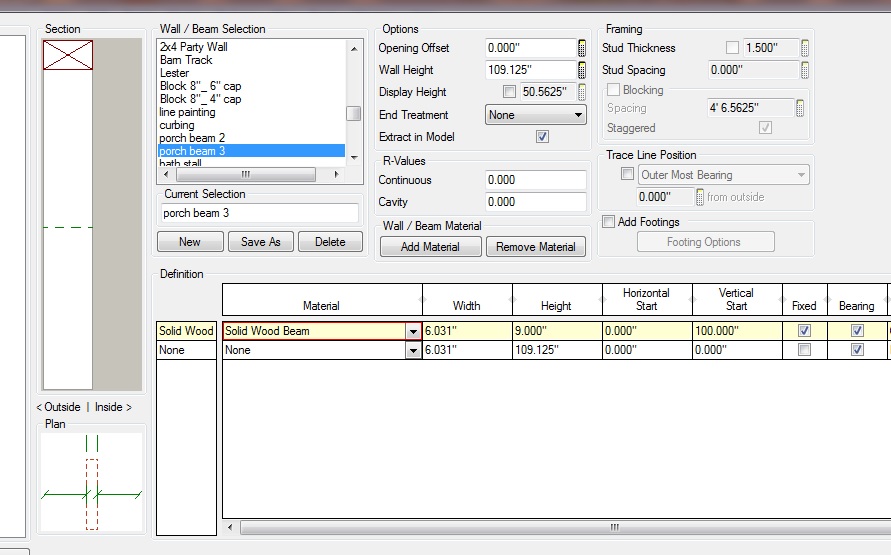Select 'porch beam 2' in the list

coord(193,138)
